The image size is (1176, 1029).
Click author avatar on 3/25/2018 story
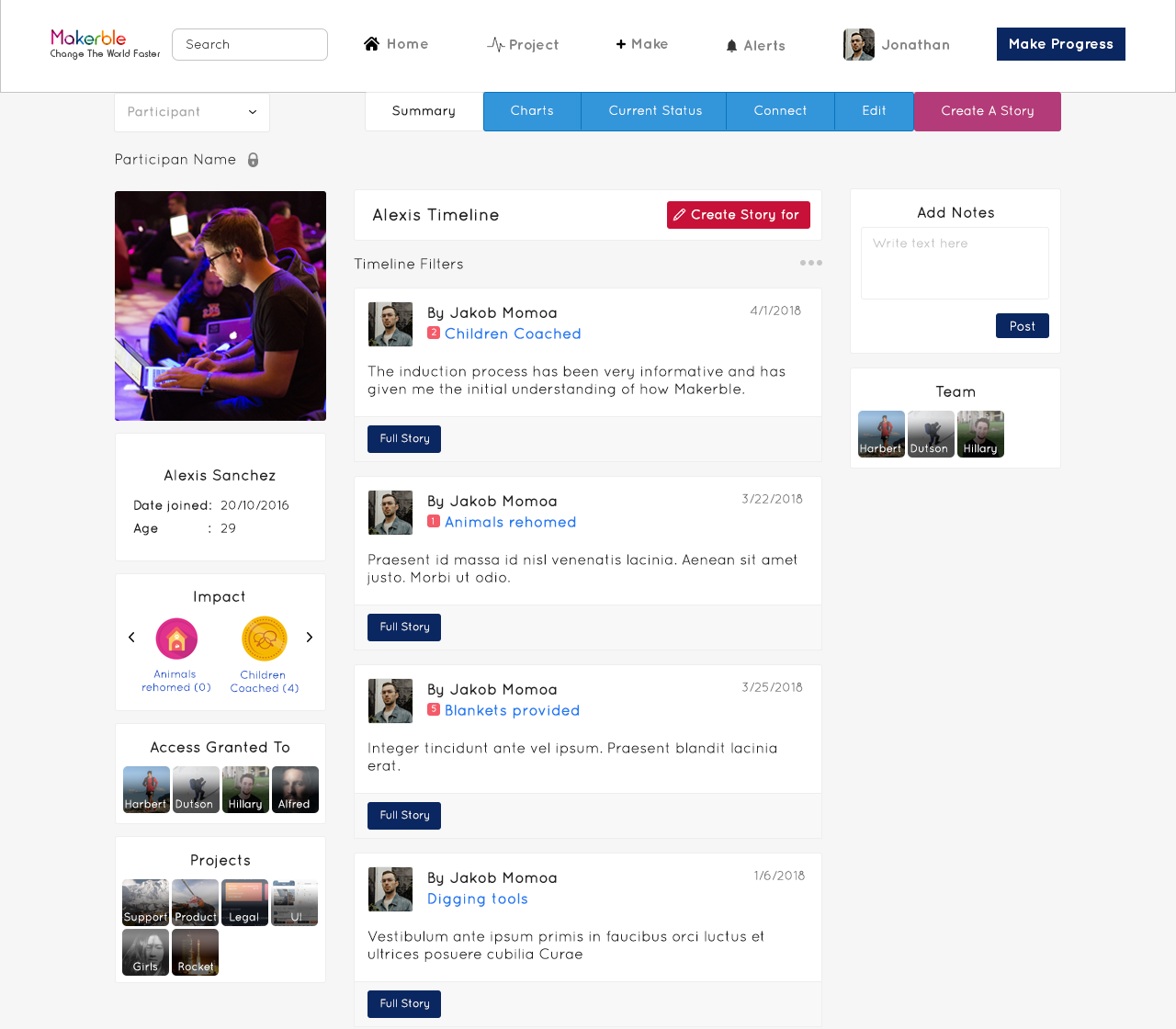tap(390, 701)
